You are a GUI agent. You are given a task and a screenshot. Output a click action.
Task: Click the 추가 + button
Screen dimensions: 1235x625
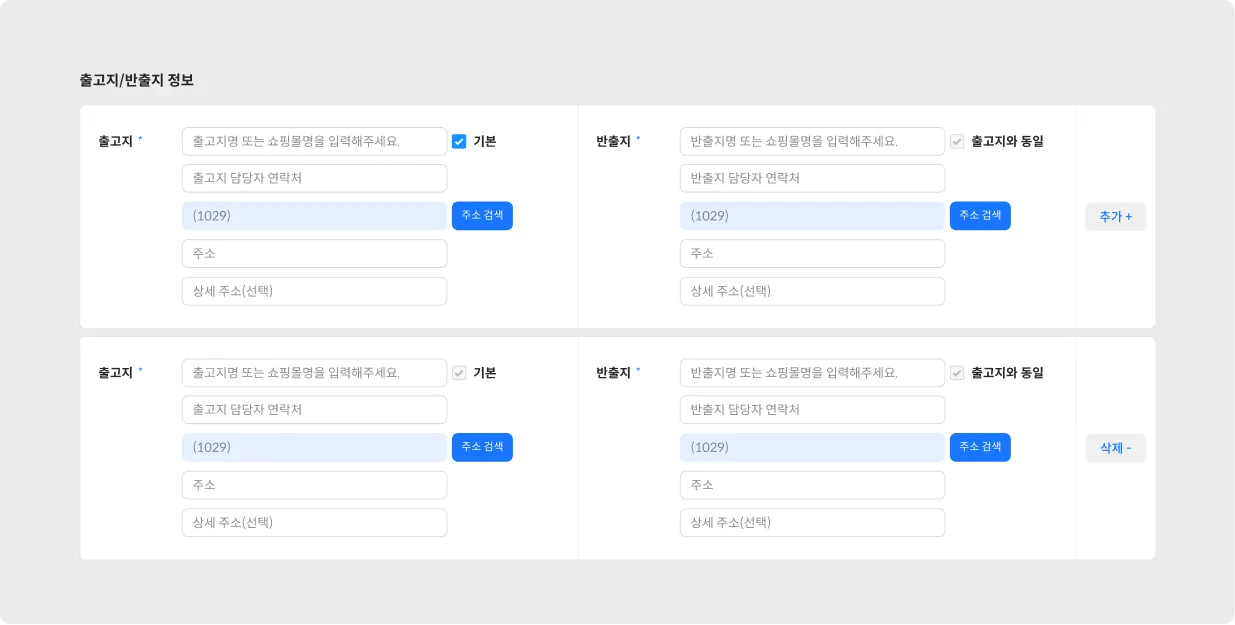coord(1115,217)
